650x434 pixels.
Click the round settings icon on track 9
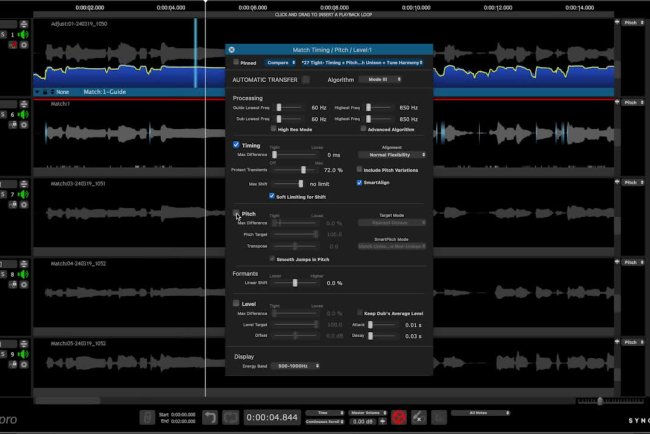pyautogui.click(x=24, y=365)
